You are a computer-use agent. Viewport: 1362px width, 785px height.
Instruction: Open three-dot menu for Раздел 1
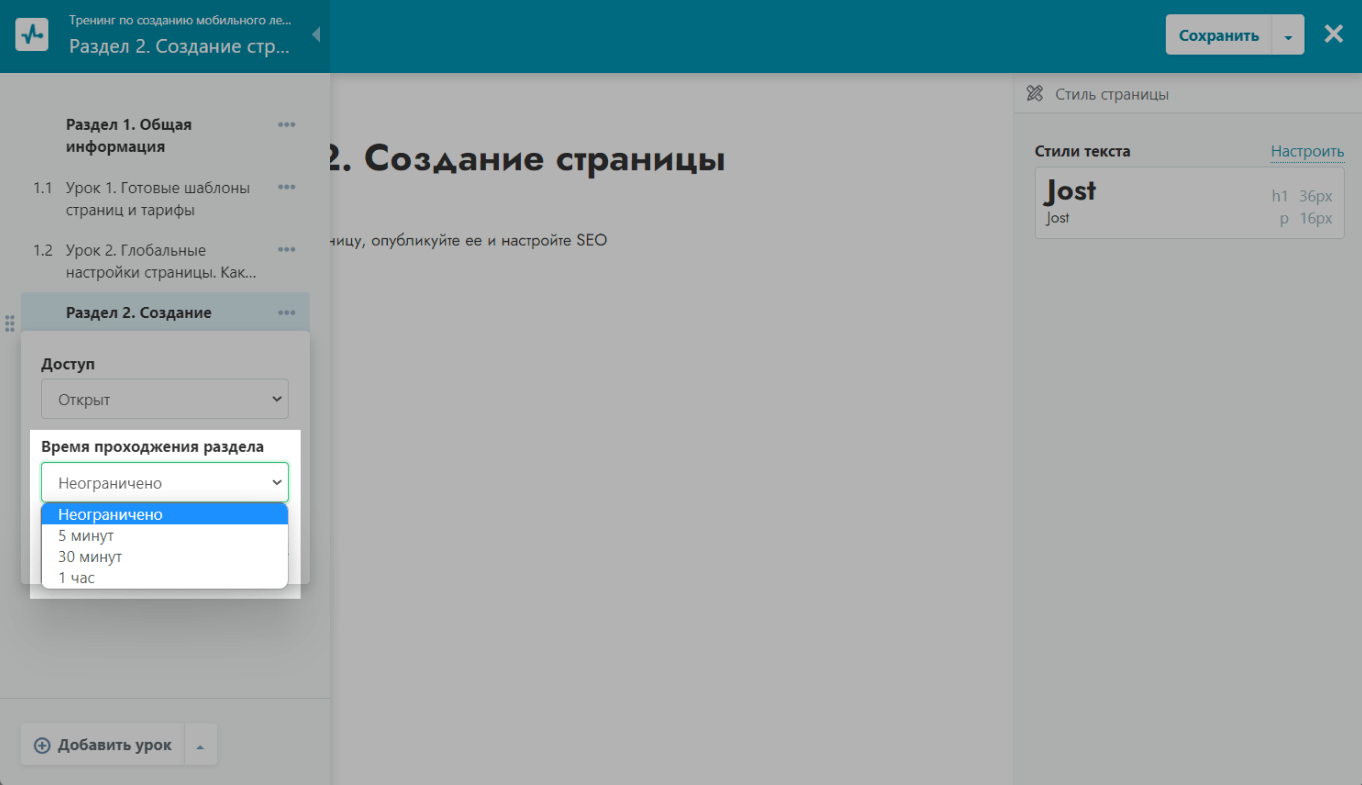click(287, 125)
